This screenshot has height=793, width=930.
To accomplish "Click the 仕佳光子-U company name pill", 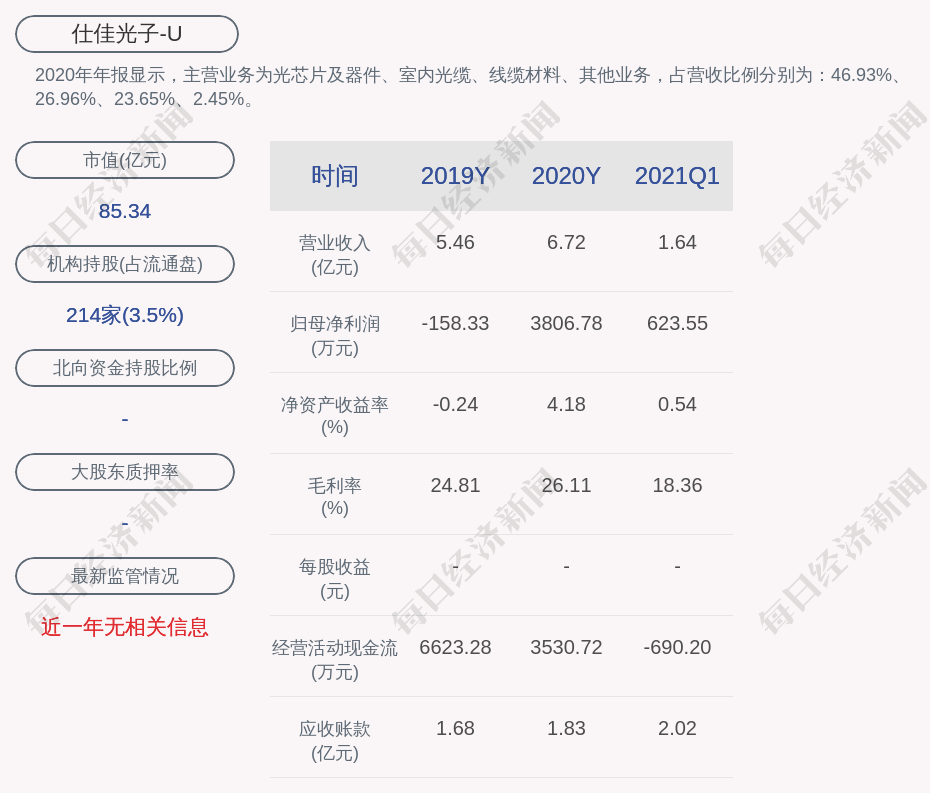I will point(127,34).
